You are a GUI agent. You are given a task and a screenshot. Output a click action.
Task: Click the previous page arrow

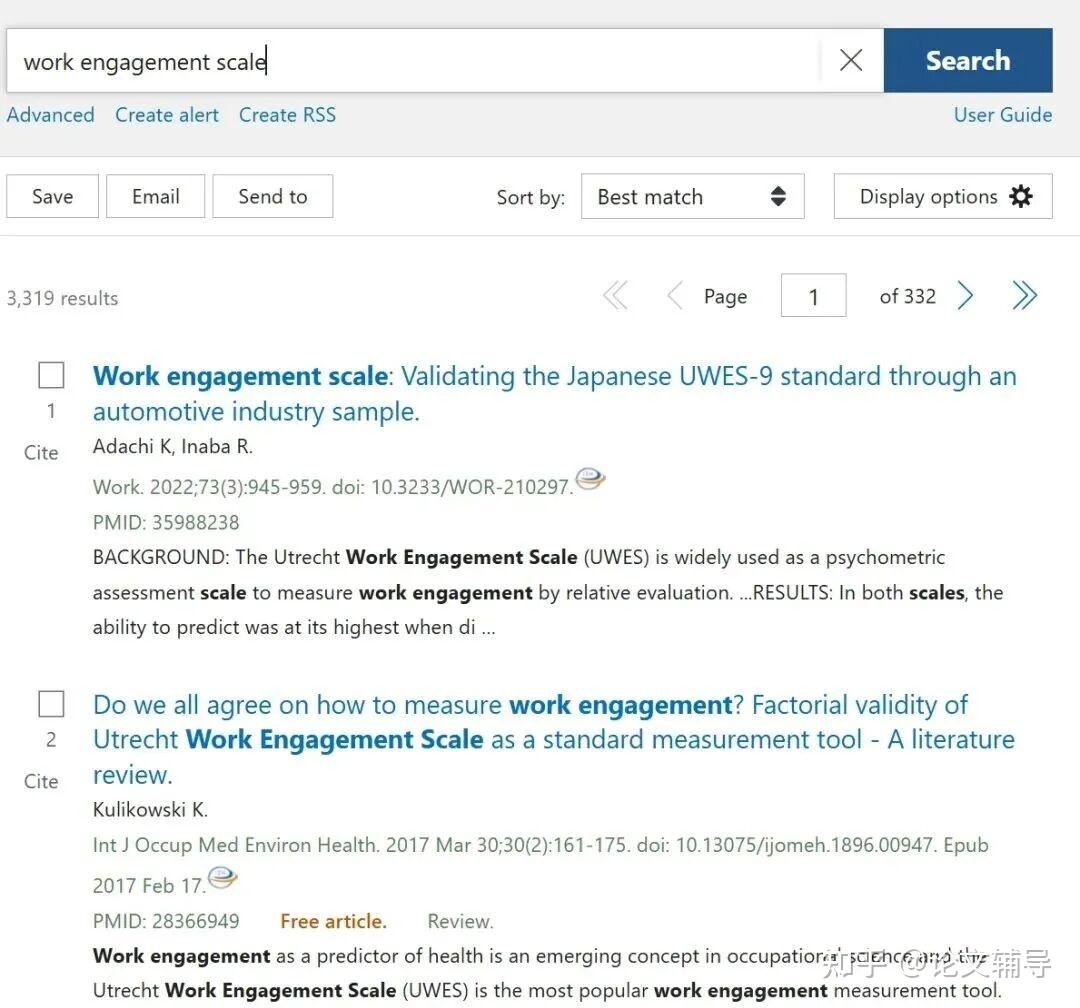(675, 296)
